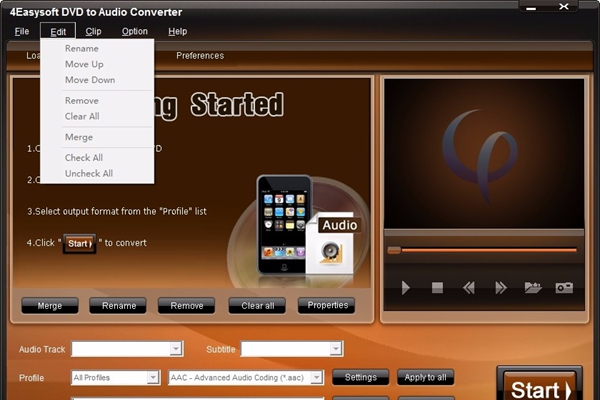Open the Properties button
600x400 pixels.
[327, 305]
